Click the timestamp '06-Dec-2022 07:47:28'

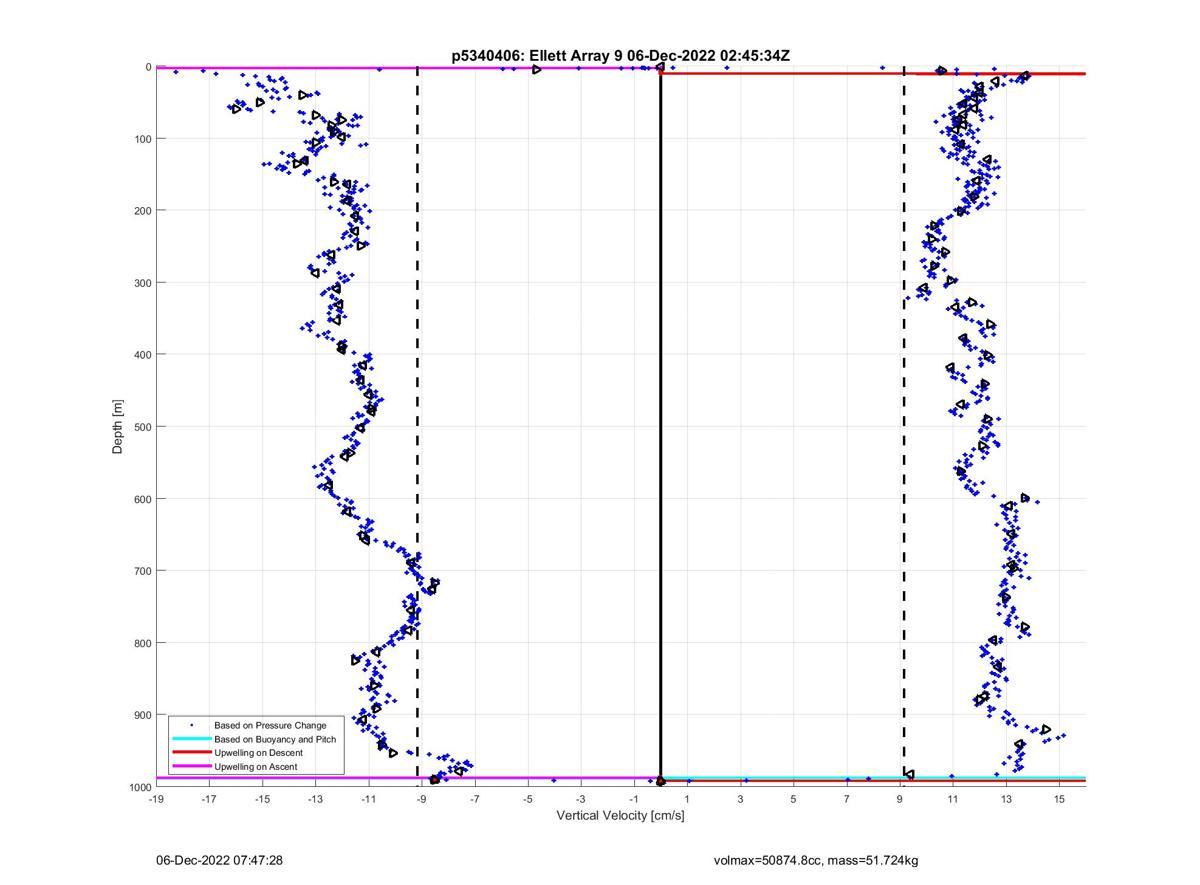pos(219,860)
